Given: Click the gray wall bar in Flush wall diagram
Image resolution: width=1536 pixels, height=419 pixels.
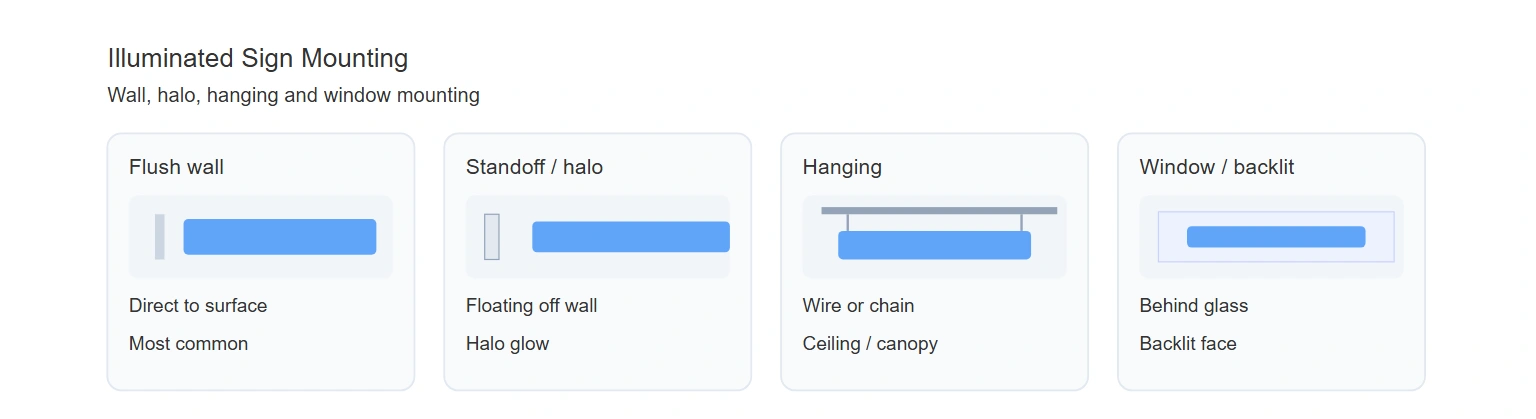Looking at the screenshot, I should 160,237.
